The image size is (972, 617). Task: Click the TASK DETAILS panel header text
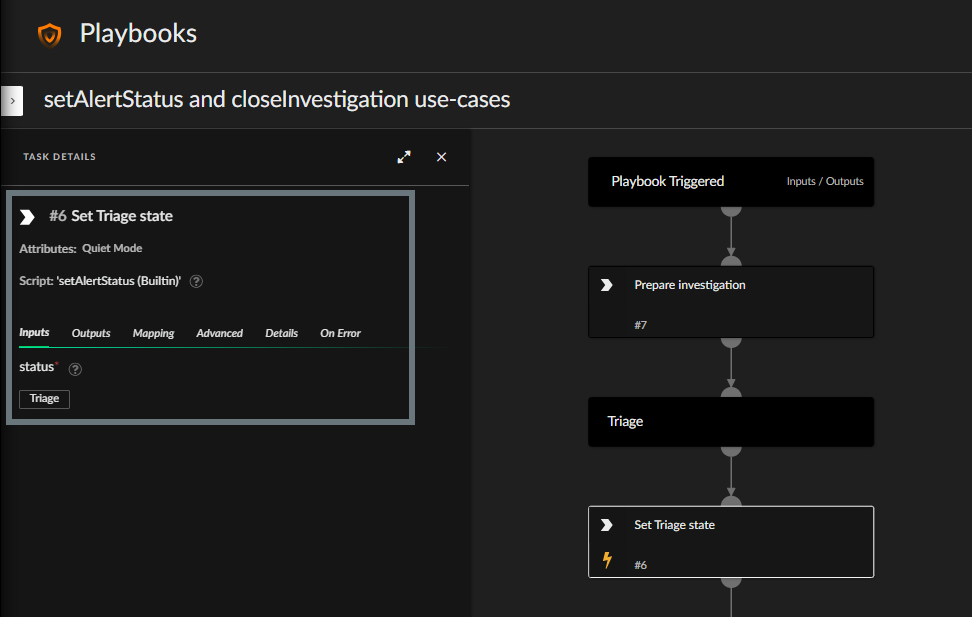[60, 157]
